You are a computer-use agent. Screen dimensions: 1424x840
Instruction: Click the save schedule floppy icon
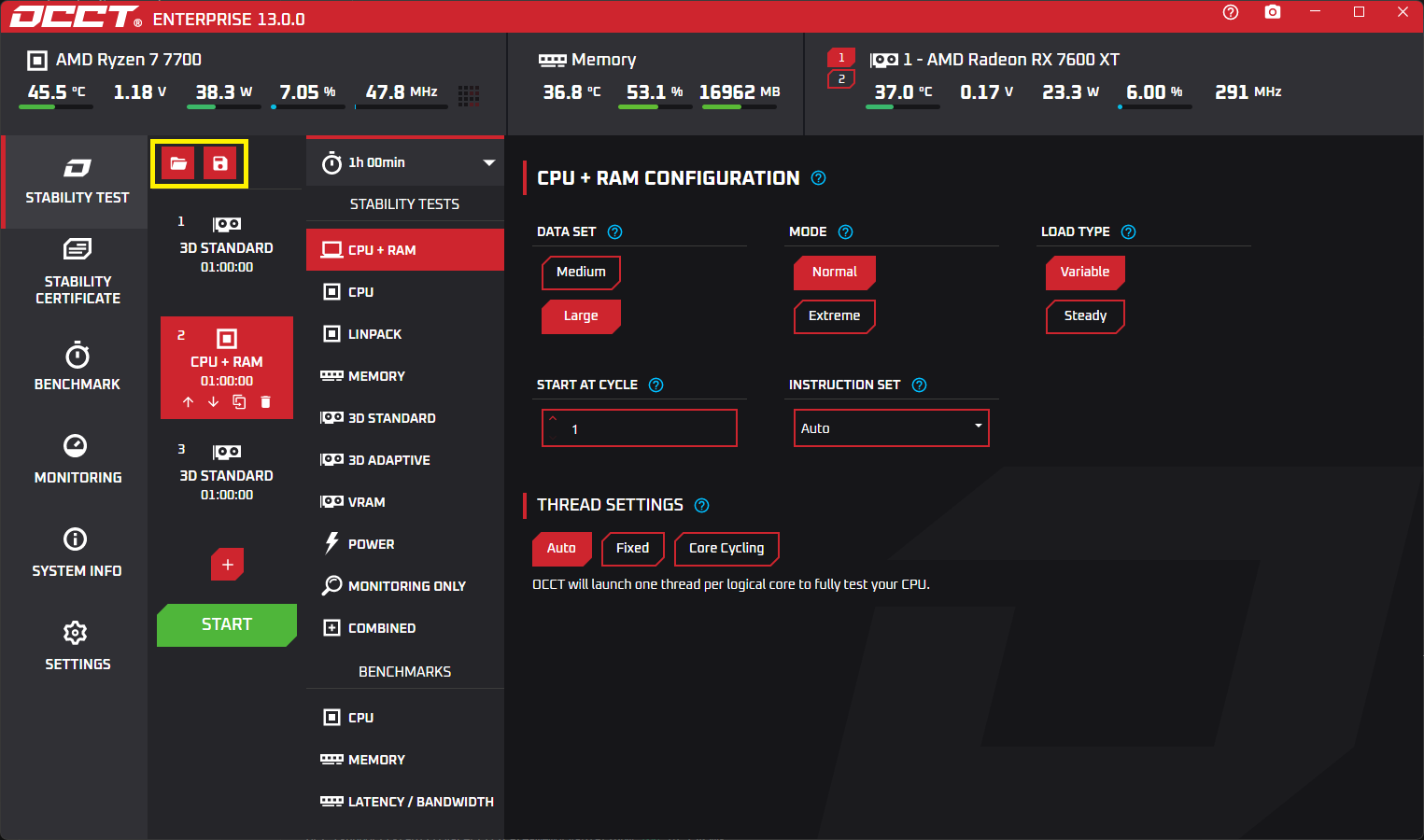[x=220, y=163]
